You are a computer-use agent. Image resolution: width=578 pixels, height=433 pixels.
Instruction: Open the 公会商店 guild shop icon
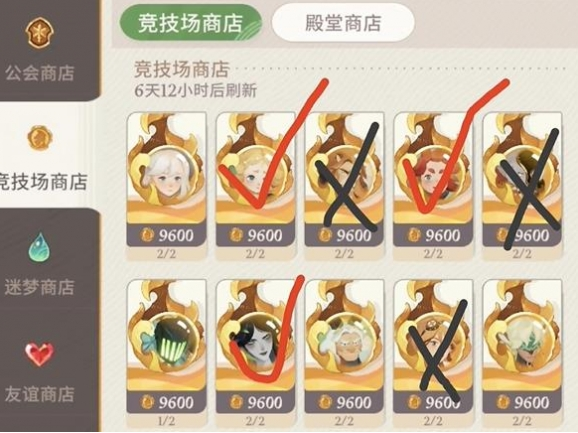(x=40, y=34)
